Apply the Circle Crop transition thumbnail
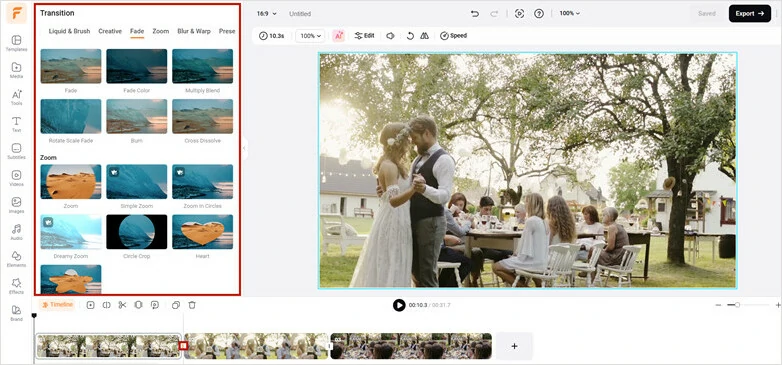782x365 pixels. [137, 232]
